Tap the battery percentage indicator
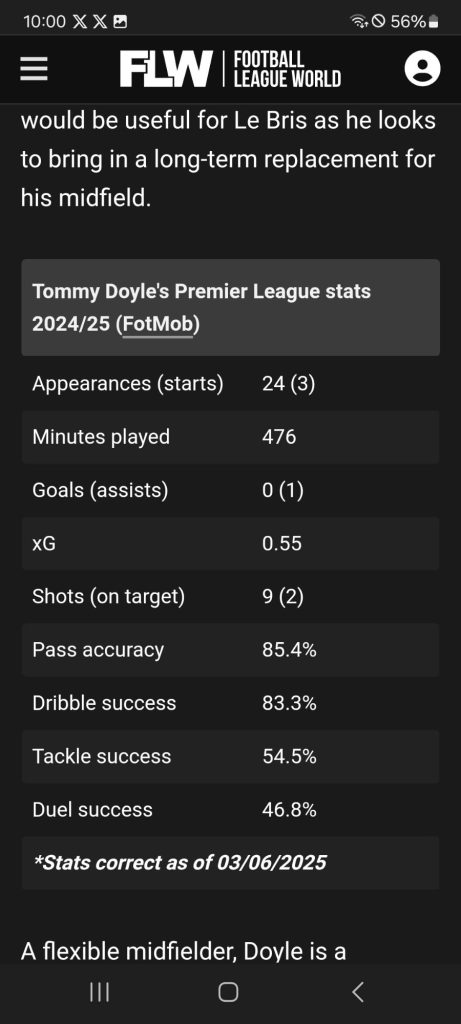This screenshot has height=1024, width=461. click(x=415, y=22)
